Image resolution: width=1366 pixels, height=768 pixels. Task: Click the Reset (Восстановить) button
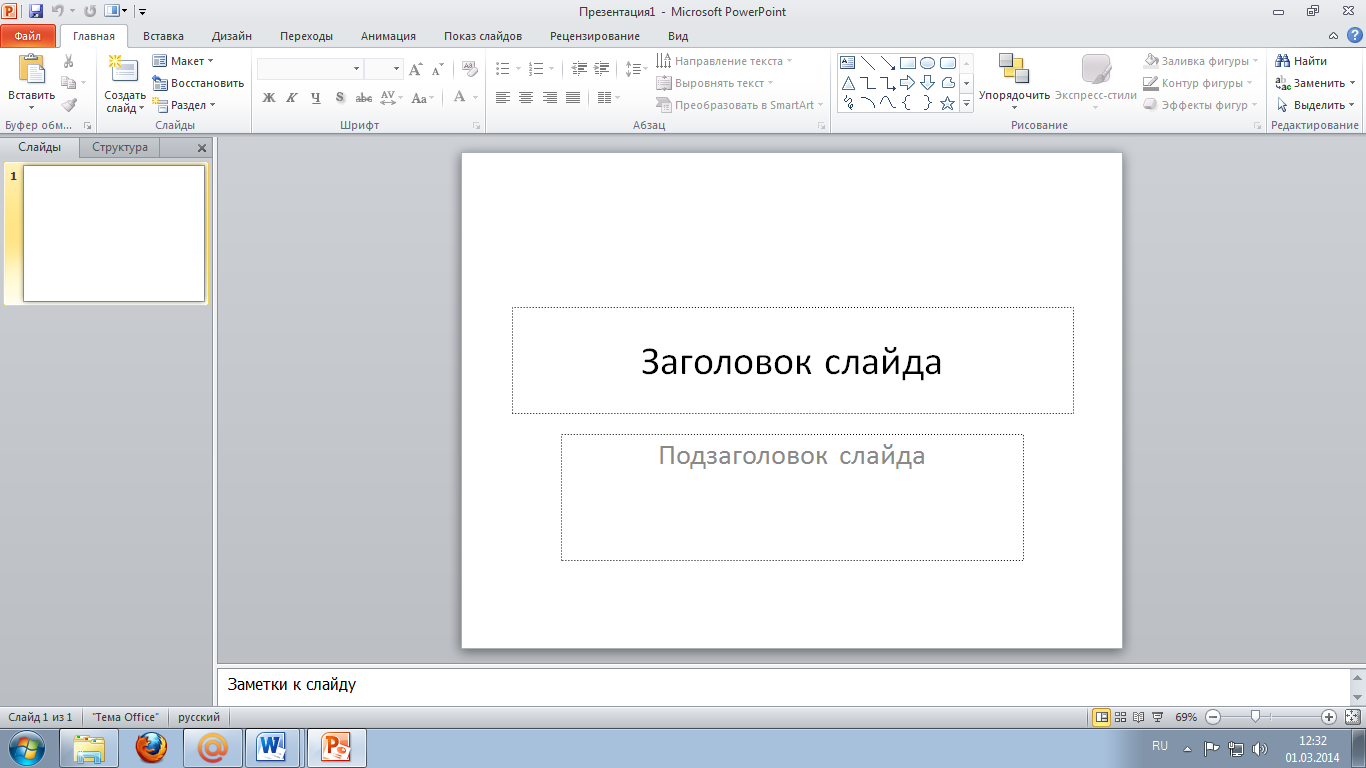(x=198, y=83)
